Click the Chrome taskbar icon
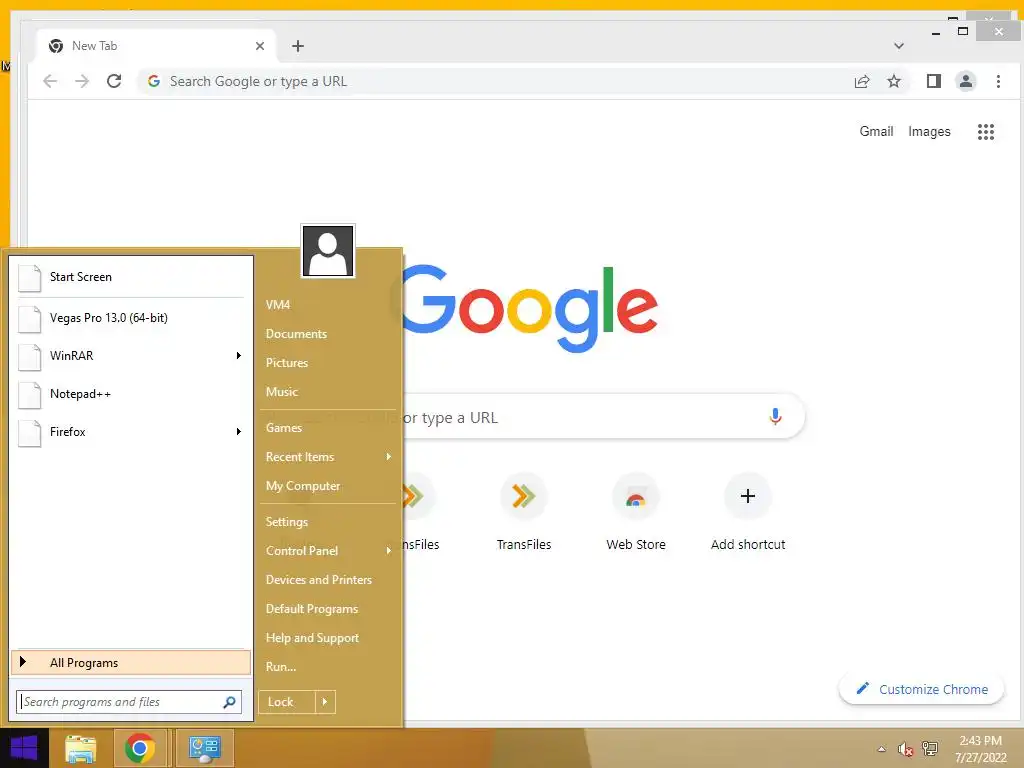Viewport: 1024px width, 768px height. pos(140,748)
